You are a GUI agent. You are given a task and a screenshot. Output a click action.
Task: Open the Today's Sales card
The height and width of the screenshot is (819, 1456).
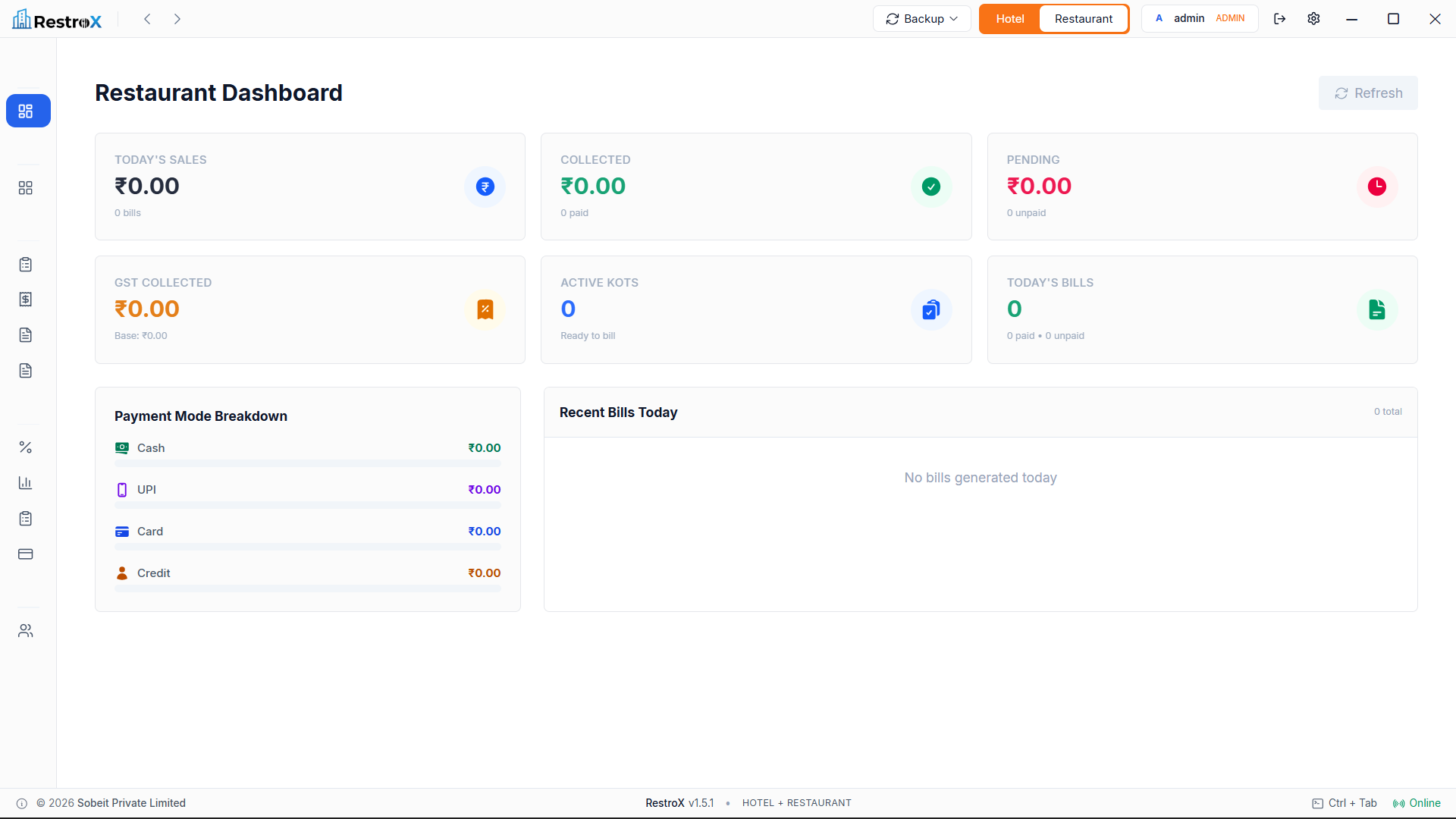point(310,187)
